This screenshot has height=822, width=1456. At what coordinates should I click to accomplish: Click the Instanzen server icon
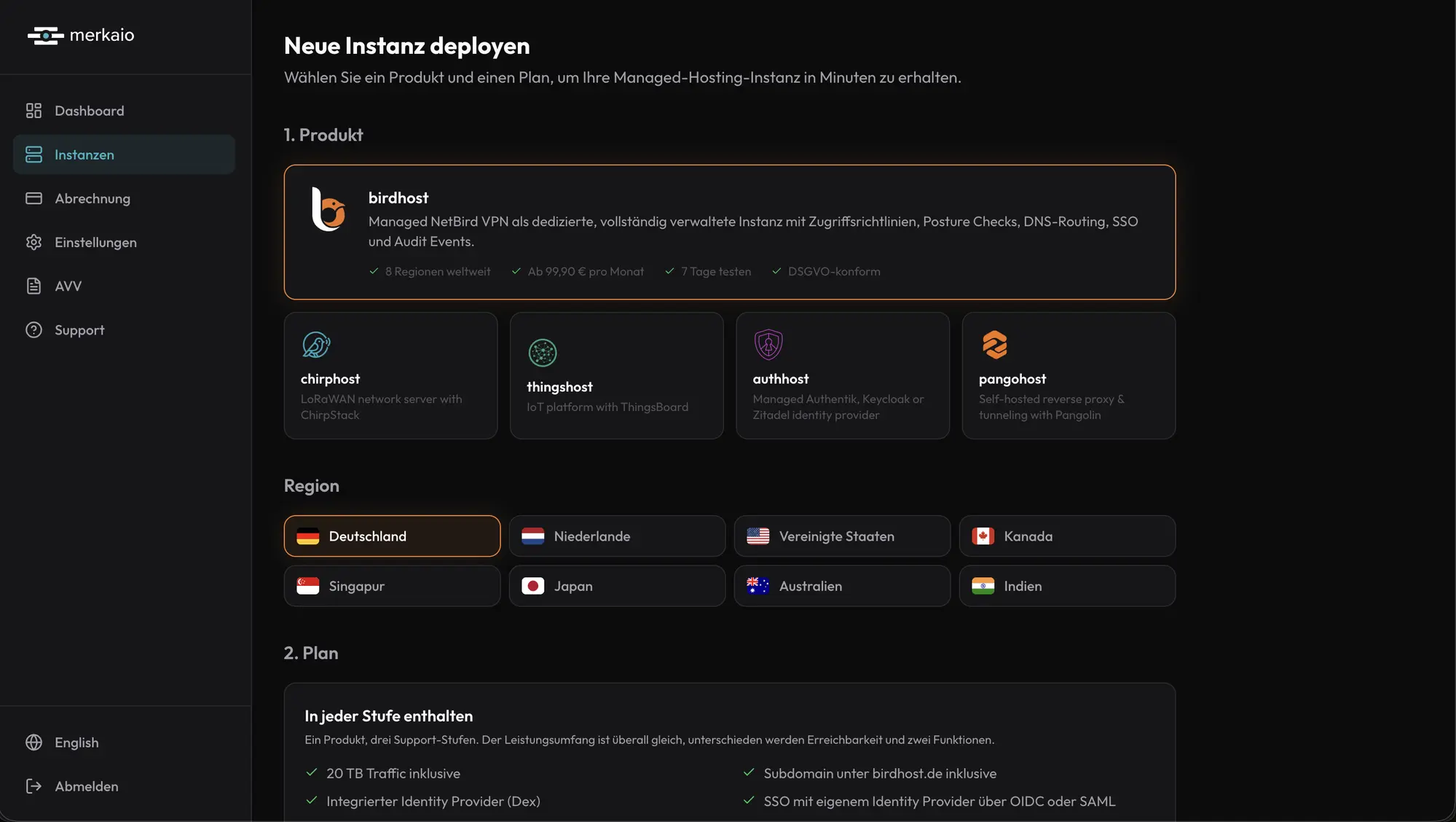(x=34, y=154)
